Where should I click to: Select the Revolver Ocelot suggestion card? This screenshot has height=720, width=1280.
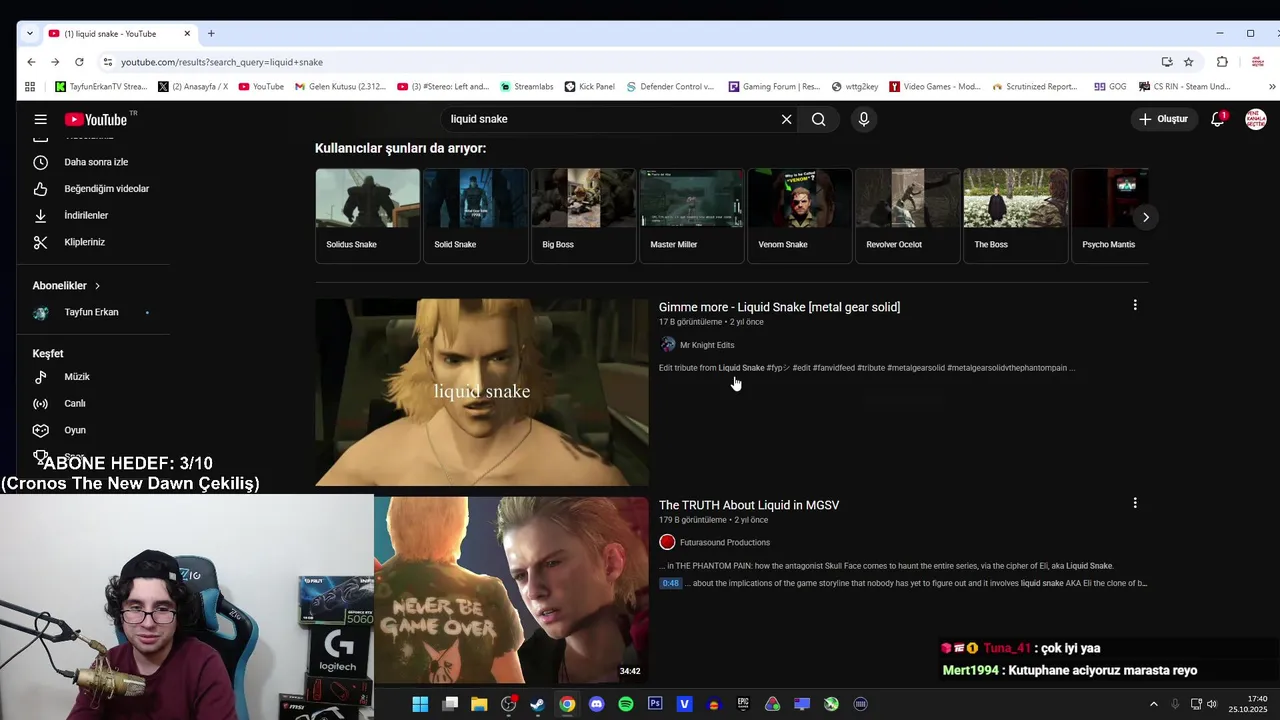pyautogui.click(x=908, y=216)
